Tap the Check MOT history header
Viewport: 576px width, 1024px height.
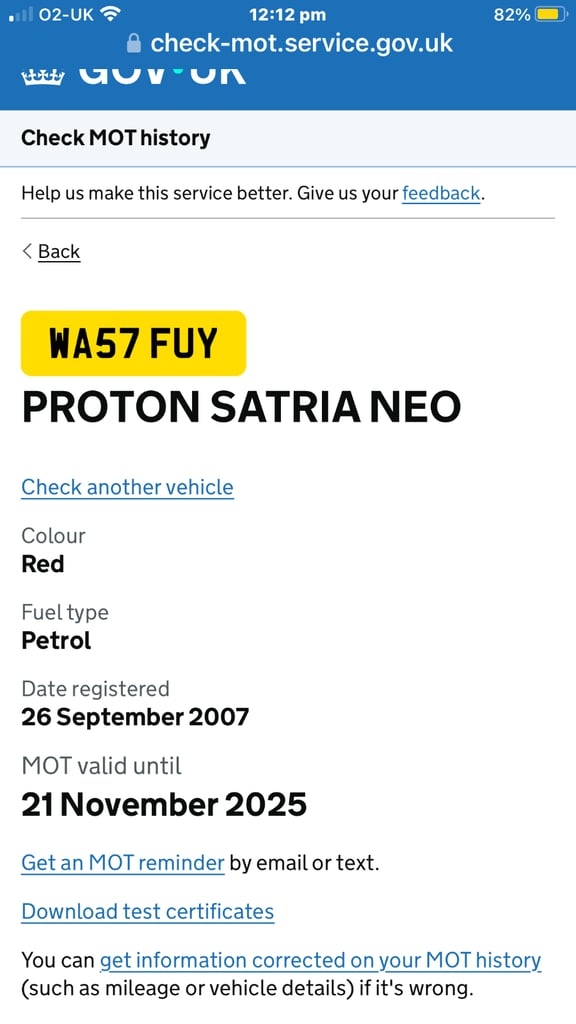pos(116,138)
